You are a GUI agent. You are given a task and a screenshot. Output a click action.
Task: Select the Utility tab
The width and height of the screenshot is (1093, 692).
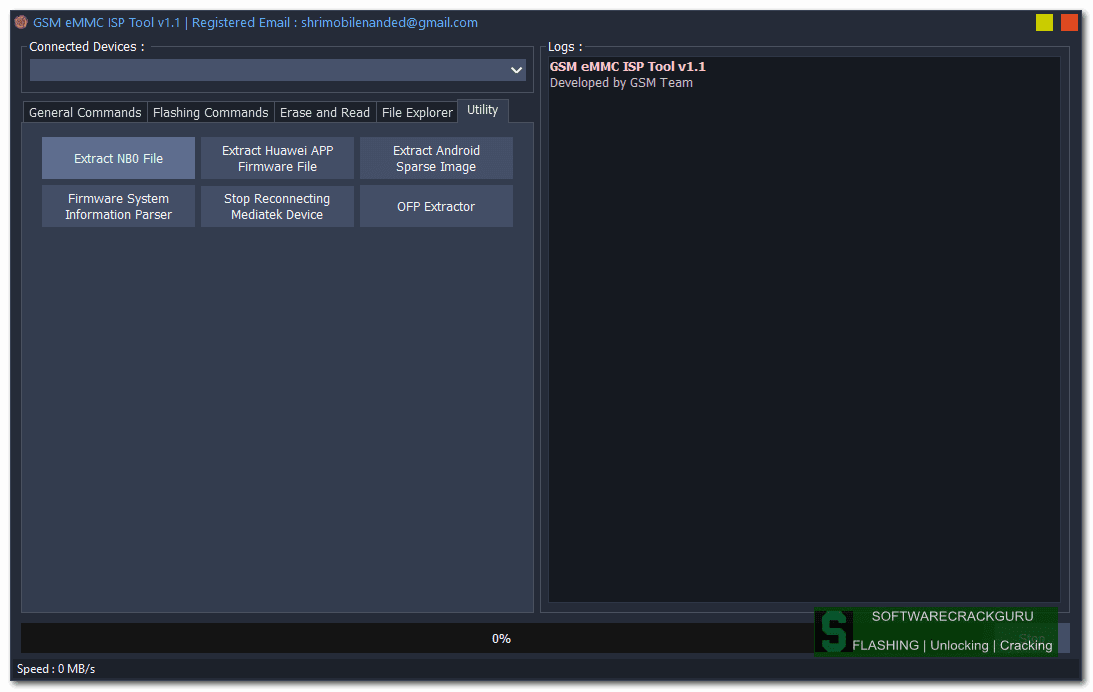click(482, 110)
